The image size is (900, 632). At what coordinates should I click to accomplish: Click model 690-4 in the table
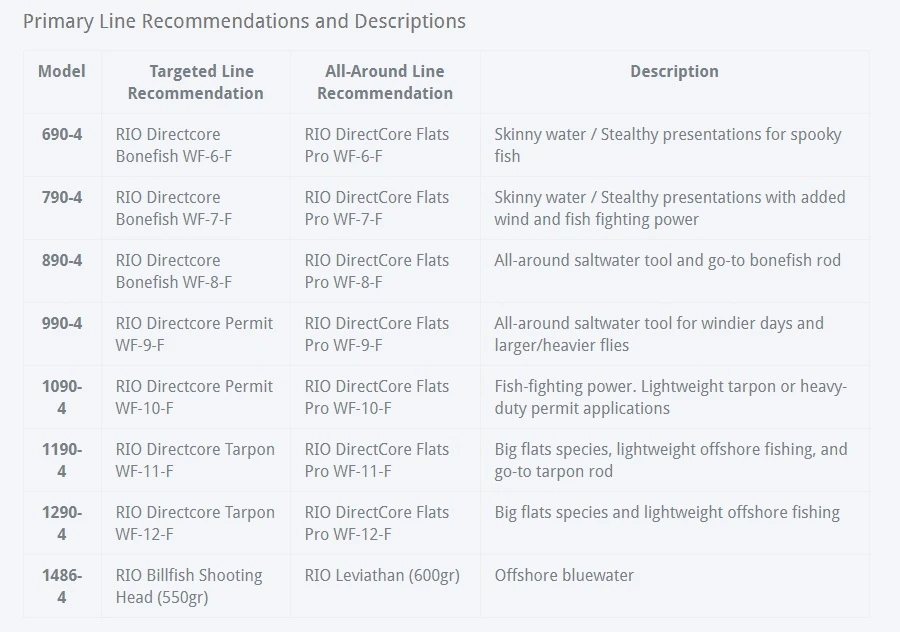click(x=62, y=134)
